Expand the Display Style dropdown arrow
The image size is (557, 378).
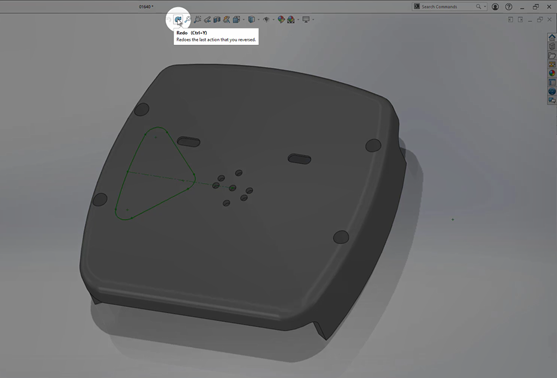[x=259, y=20]
